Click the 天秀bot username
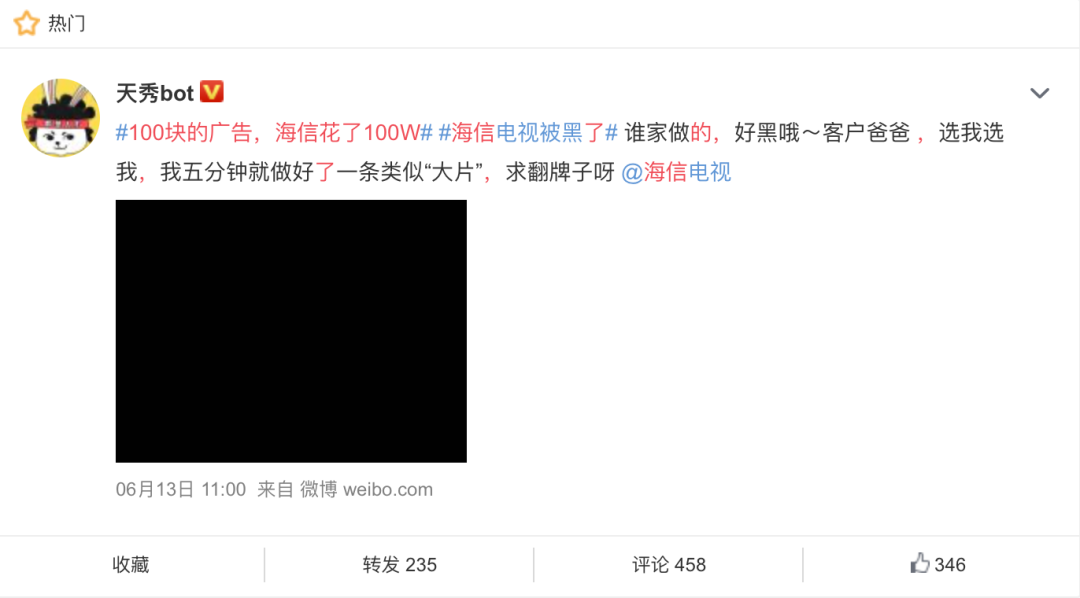The height and width of the screenshot is (598, 1080). pyautogui.click(x=155, y=93)
